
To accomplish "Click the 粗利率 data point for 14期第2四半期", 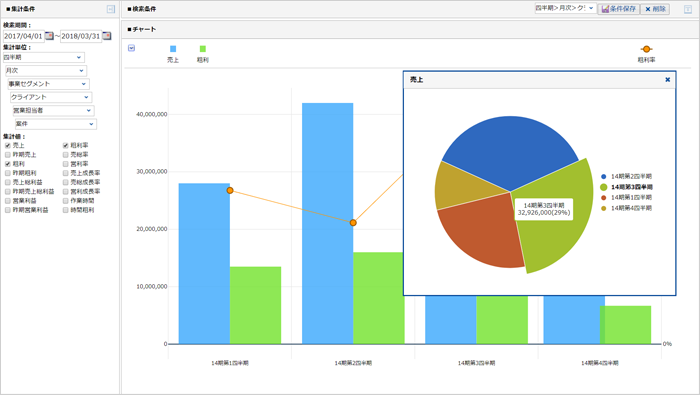I will pyautogui.click(x=353, y=222).
